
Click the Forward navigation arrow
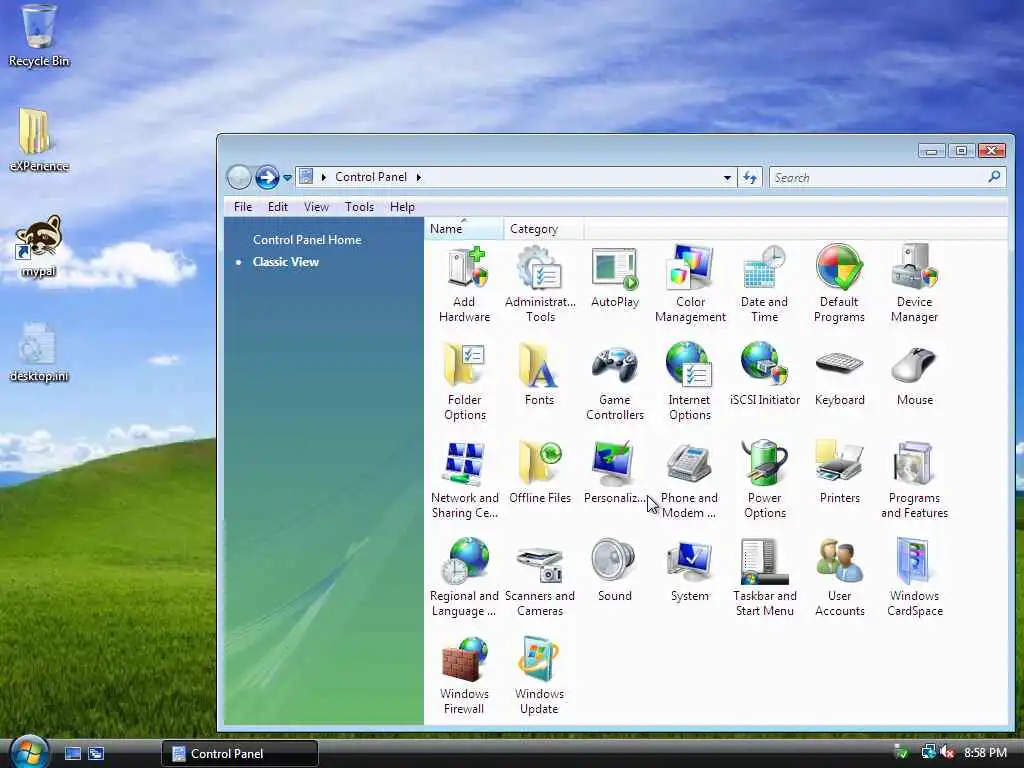point(266,177)
